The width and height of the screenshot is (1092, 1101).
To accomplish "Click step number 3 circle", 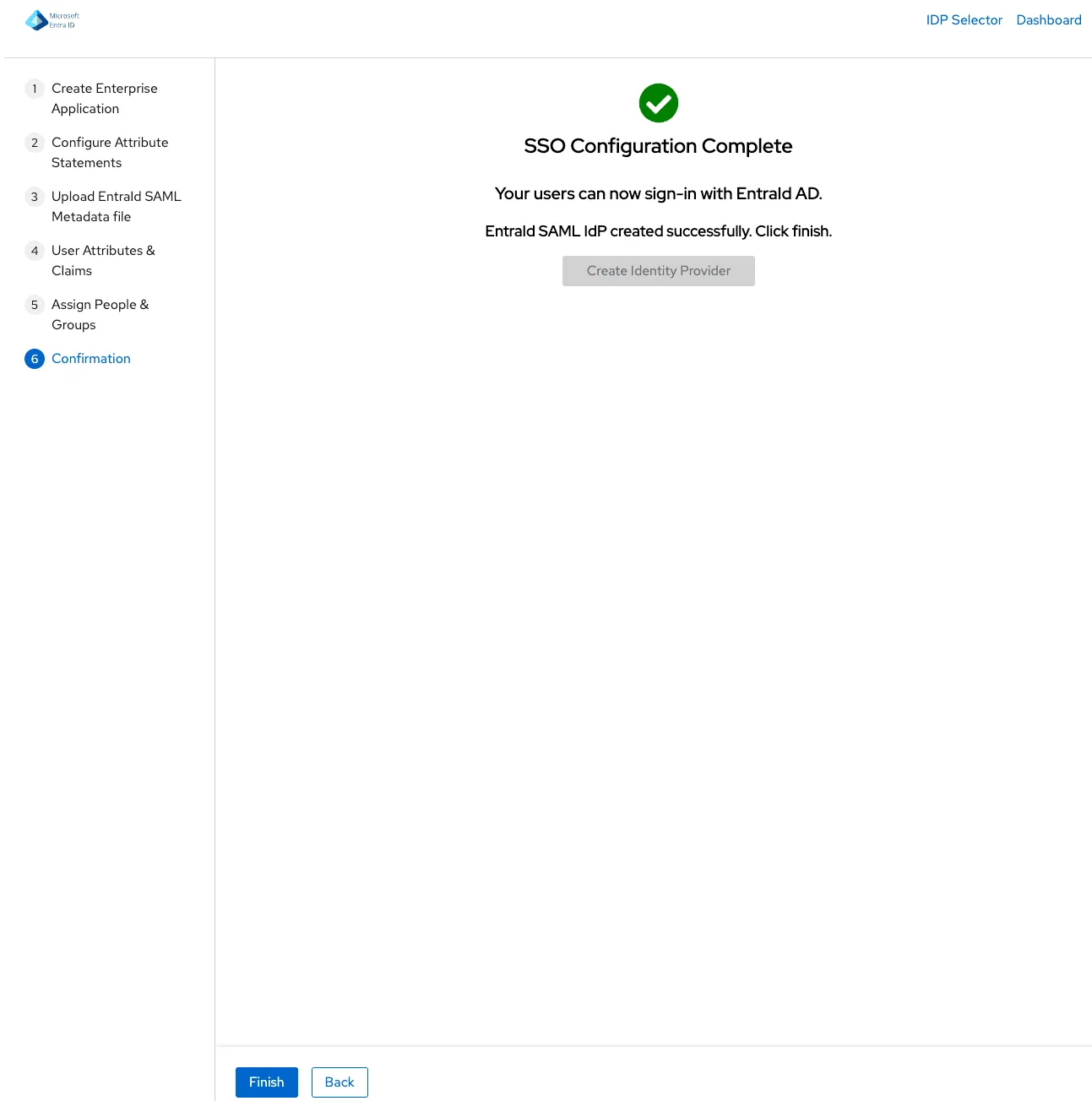I will click(35, 197).
